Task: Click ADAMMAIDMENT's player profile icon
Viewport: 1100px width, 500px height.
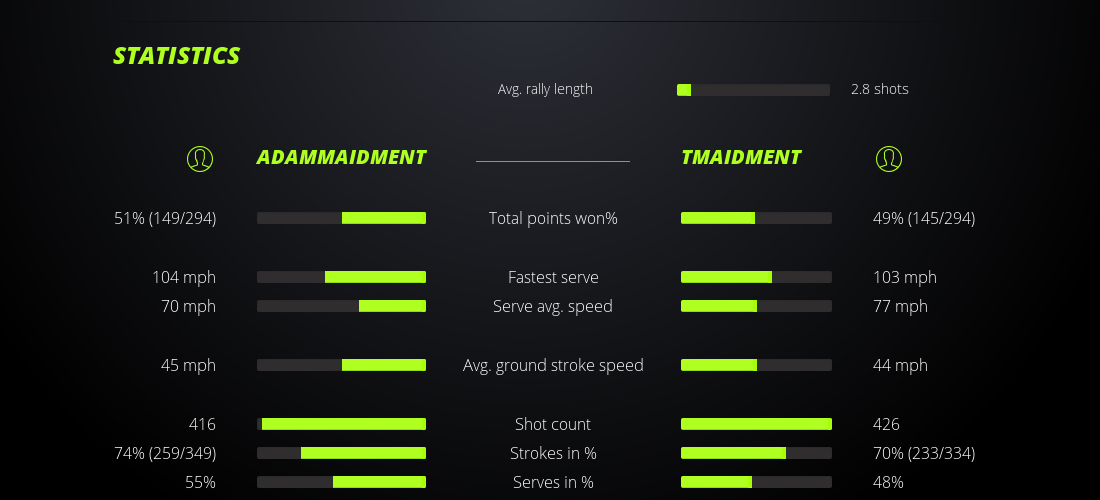Action: click(x=200, y=158)
